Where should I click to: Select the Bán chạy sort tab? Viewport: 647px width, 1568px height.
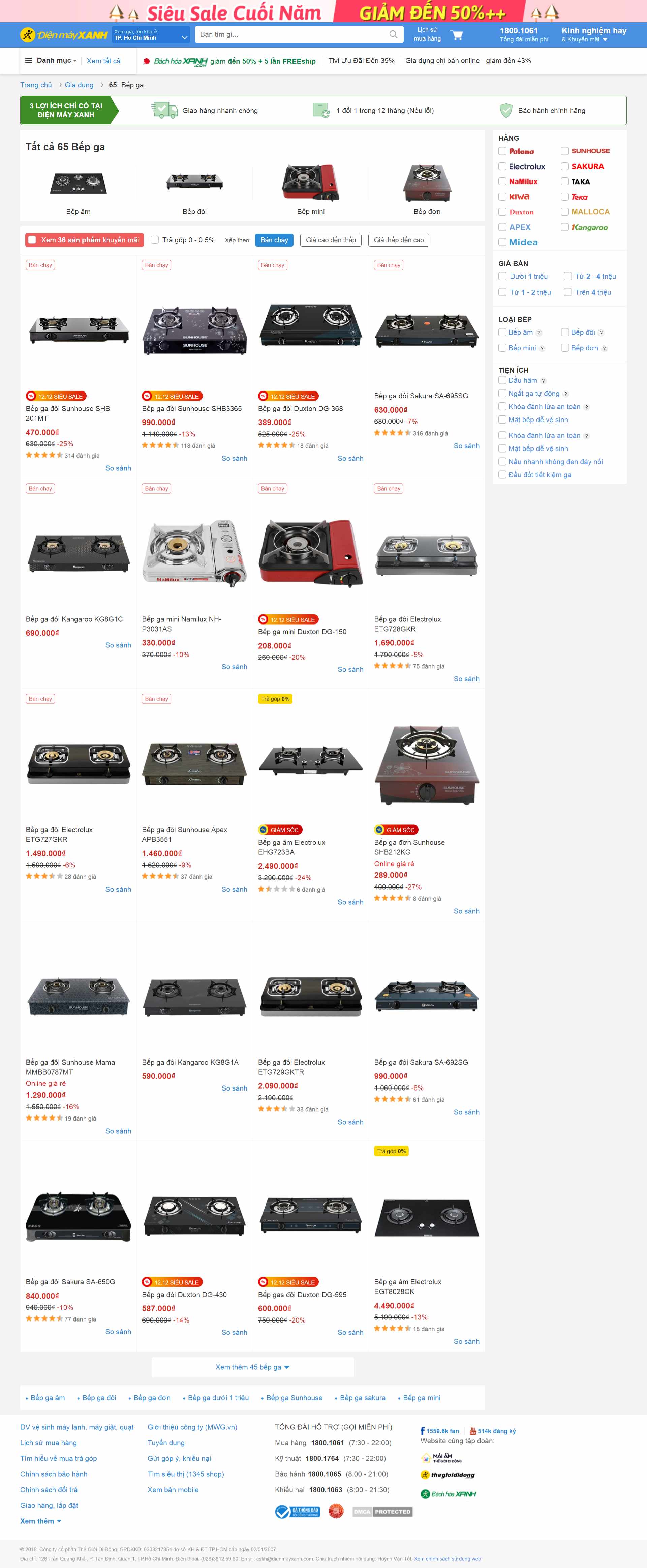[x=274, y=240]
